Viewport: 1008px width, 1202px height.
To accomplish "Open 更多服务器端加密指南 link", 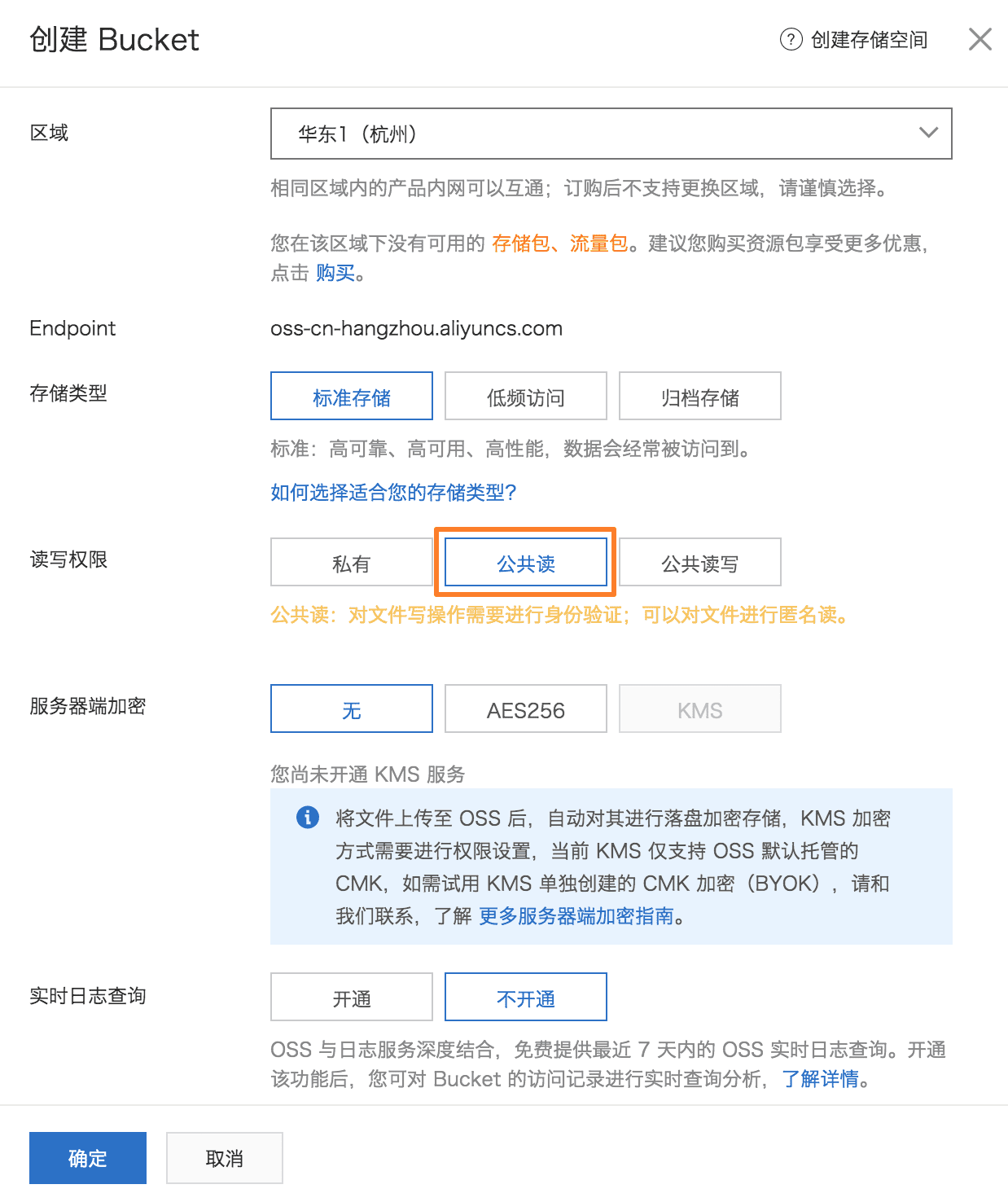I will click(576, 916).
